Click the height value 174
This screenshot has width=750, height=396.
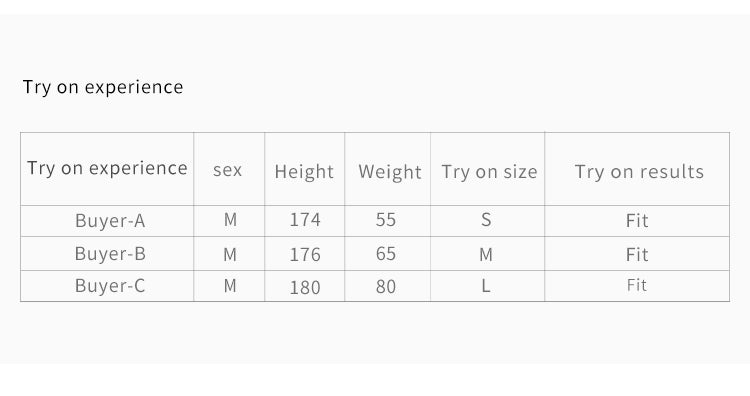pos(305,220)
